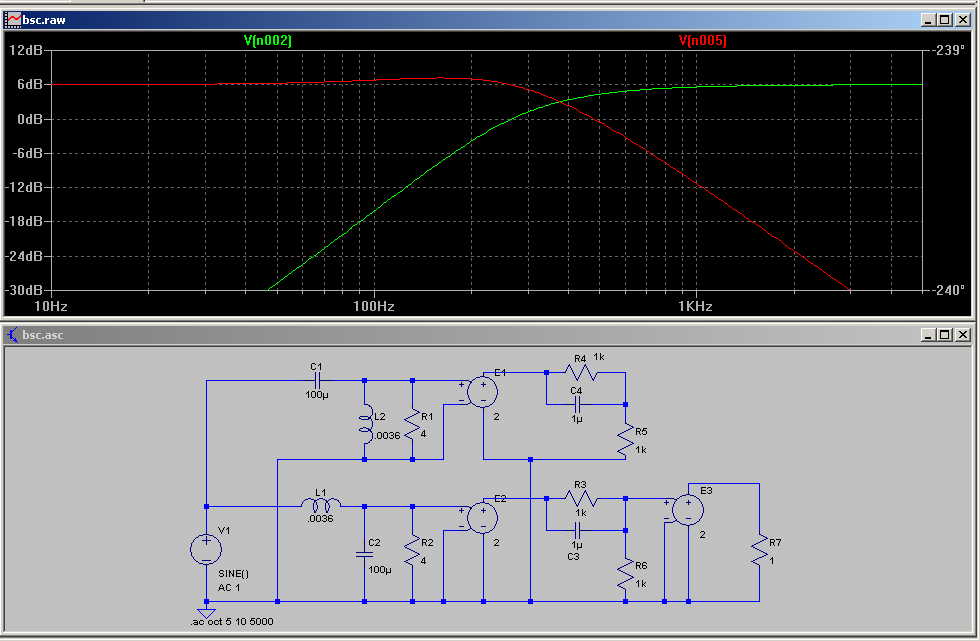This screenshot has height=641, width=980.
Task: Click the 0dB vertical axis label
Action: (30, 119)
